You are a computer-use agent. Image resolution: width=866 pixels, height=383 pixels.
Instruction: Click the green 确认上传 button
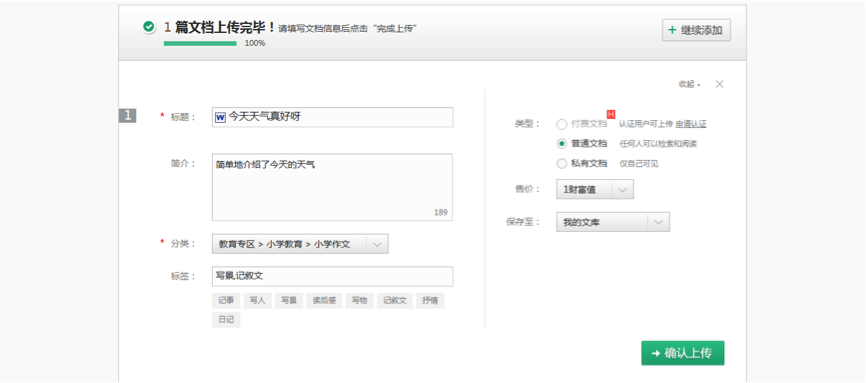pyautogui.click(x=682, y=353)
